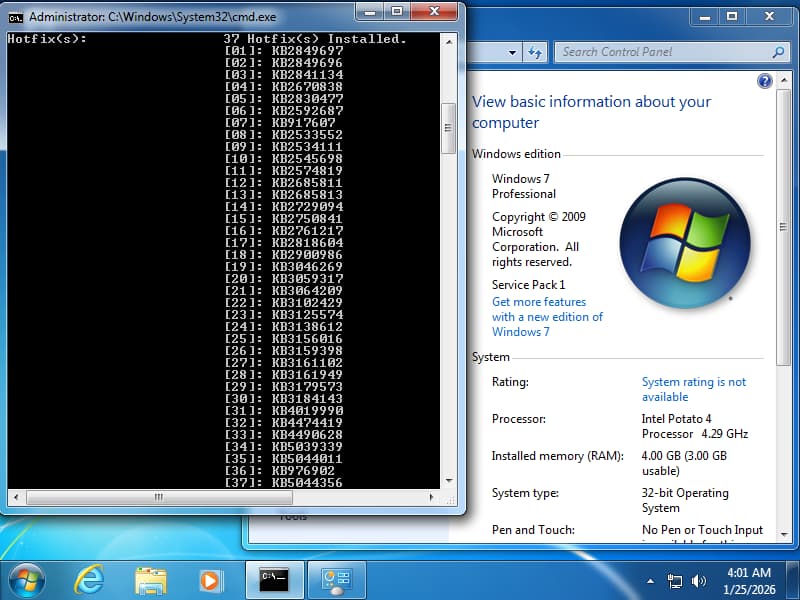
Task: Open the cmd.exe title bar system icon
Action: (16, 17)
